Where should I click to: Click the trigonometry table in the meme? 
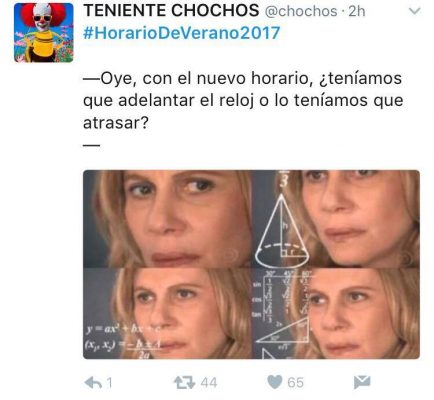point(281,297)
